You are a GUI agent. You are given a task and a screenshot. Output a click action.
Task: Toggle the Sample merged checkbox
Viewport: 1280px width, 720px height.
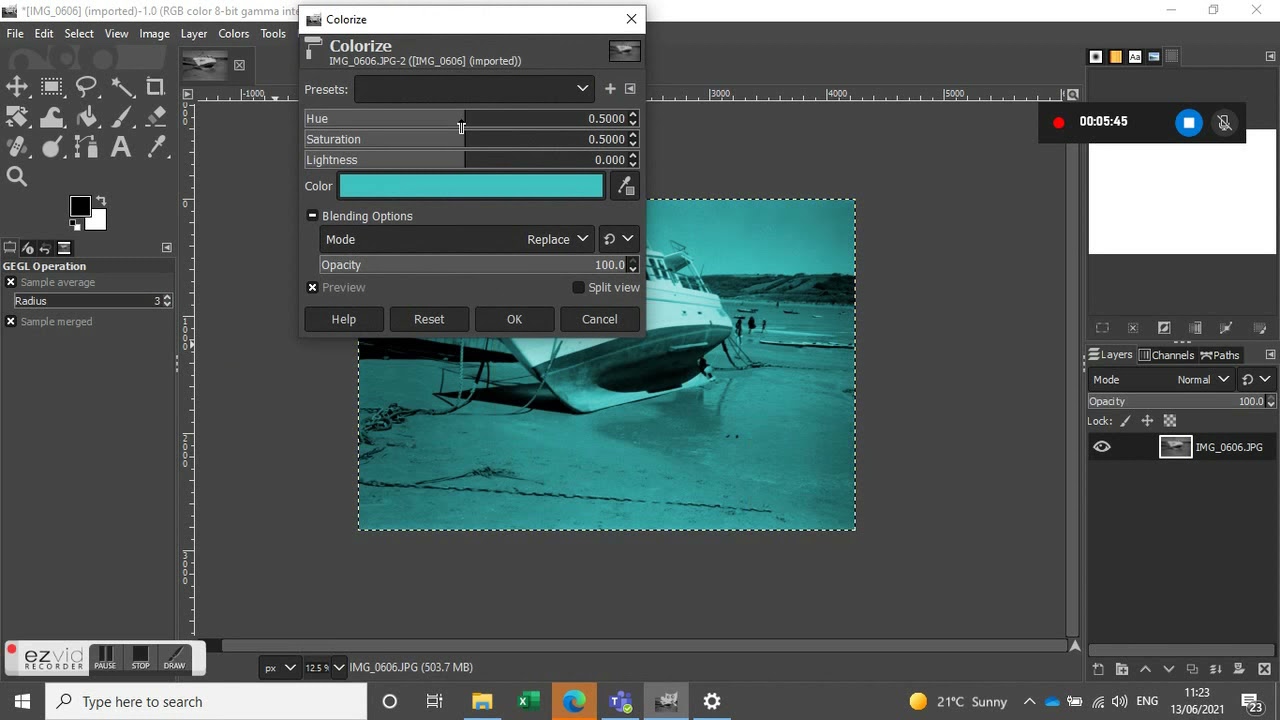point(11,321)
